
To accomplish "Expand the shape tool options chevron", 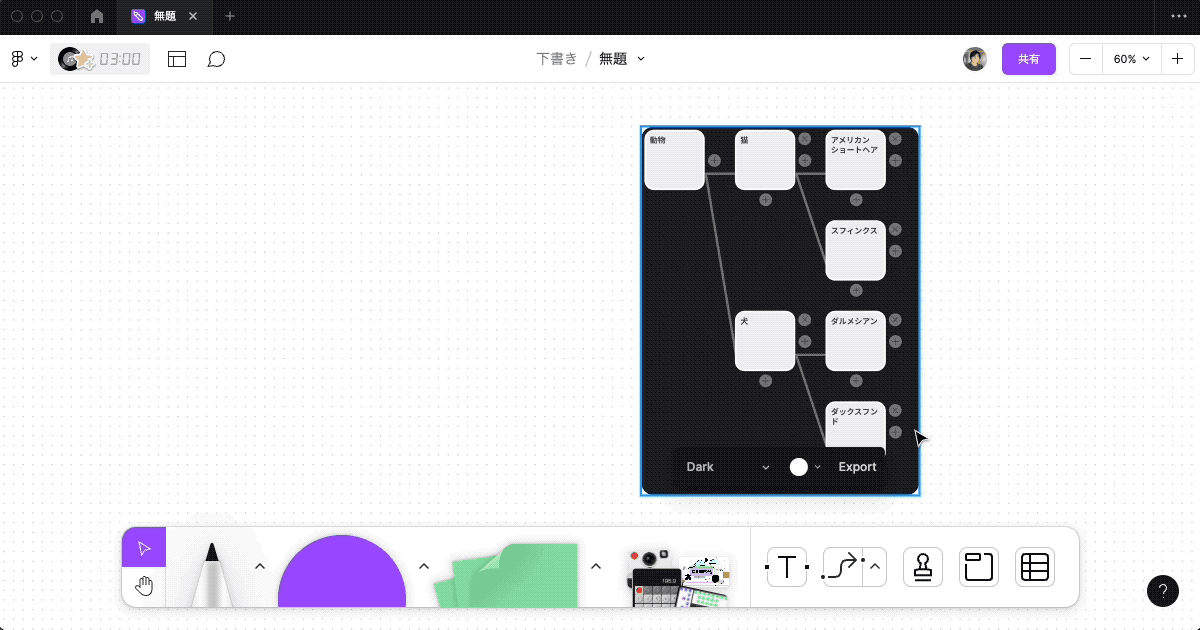I will pyautogui.click(x=424, y=565).
